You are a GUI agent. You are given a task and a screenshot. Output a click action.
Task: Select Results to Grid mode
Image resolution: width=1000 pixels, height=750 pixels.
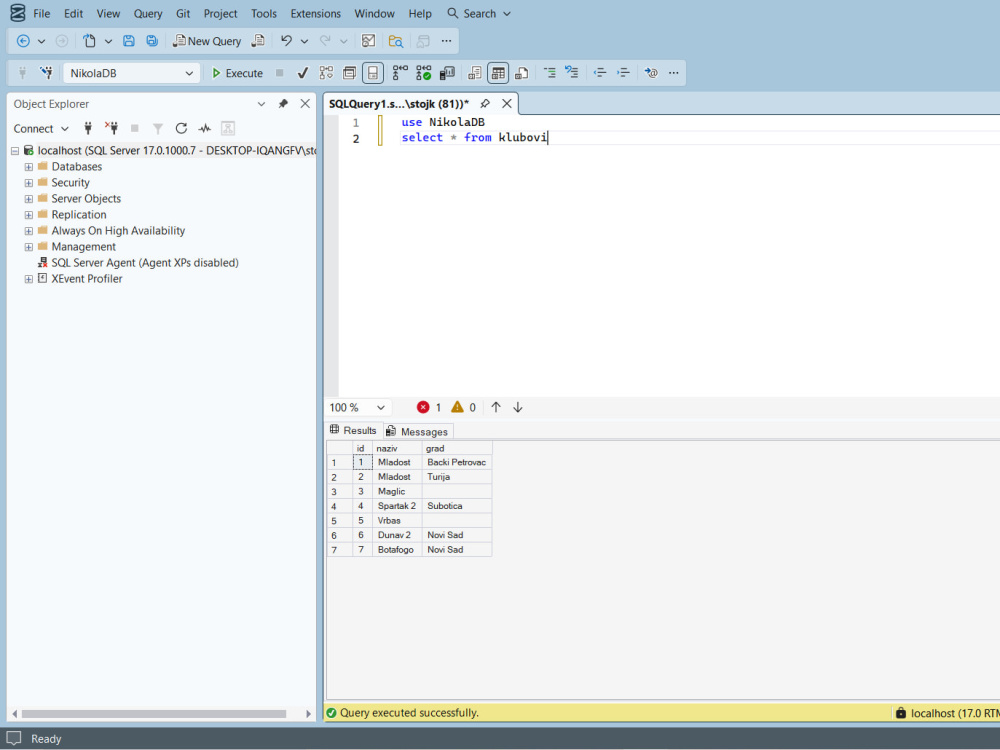click(498, 73)
